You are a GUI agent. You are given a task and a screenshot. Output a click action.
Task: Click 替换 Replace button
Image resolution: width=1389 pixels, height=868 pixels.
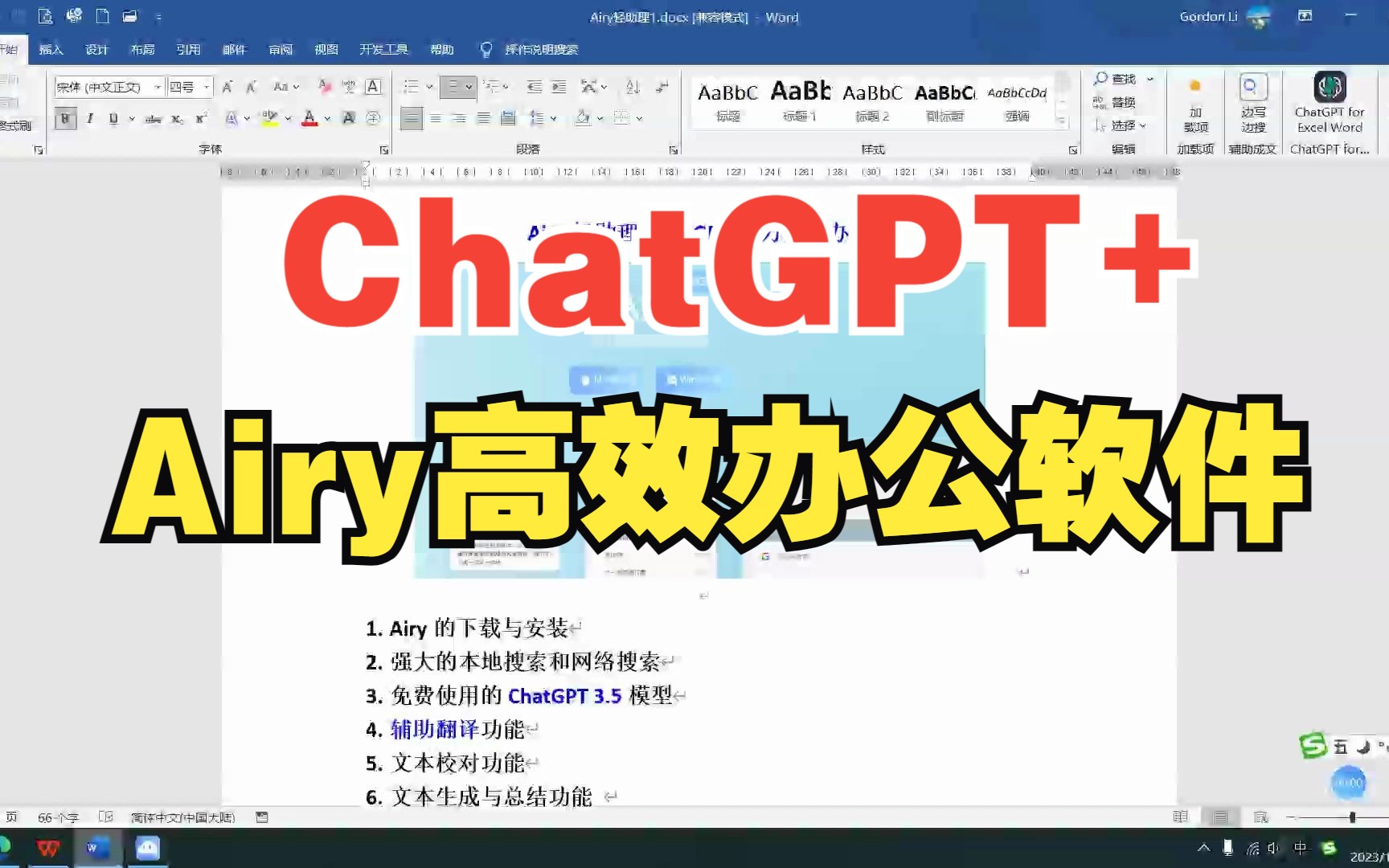[1115, 102]
